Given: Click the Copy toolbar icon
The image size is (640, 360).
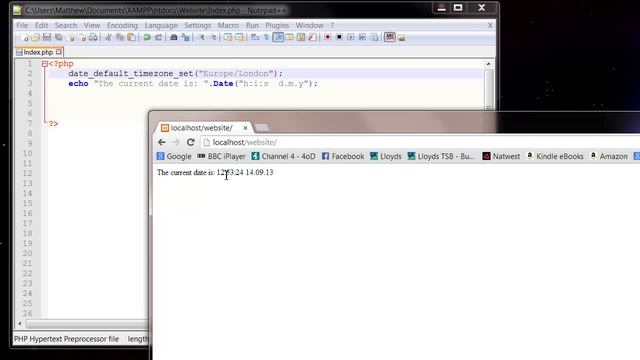Looking at the screenshot, I should (120, 38).
